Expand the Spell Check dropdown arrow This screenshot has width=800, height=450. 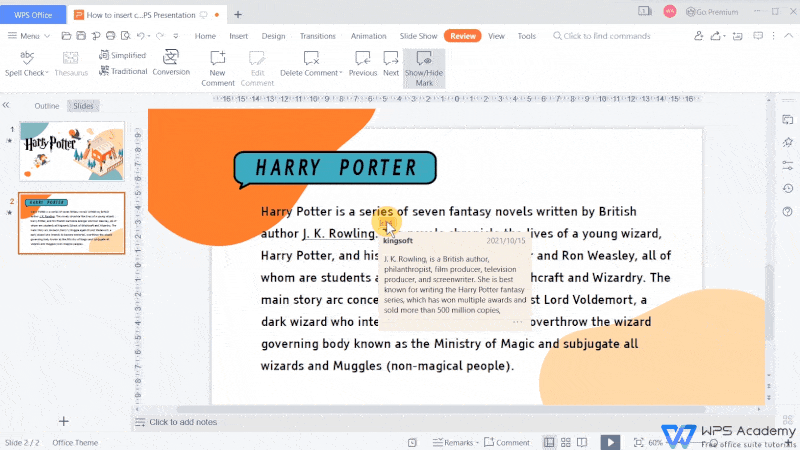[47, 73]
